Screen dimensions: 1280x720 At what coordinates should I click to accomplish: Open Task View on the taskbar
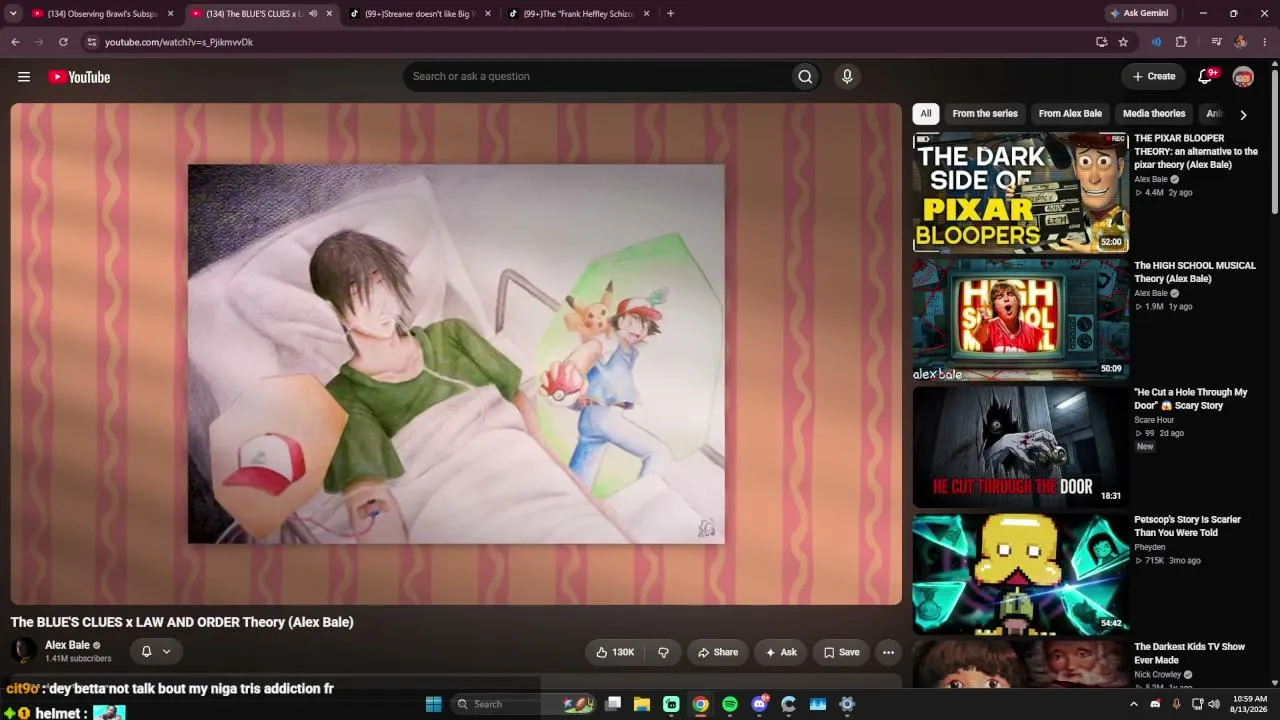click(613, 704)
